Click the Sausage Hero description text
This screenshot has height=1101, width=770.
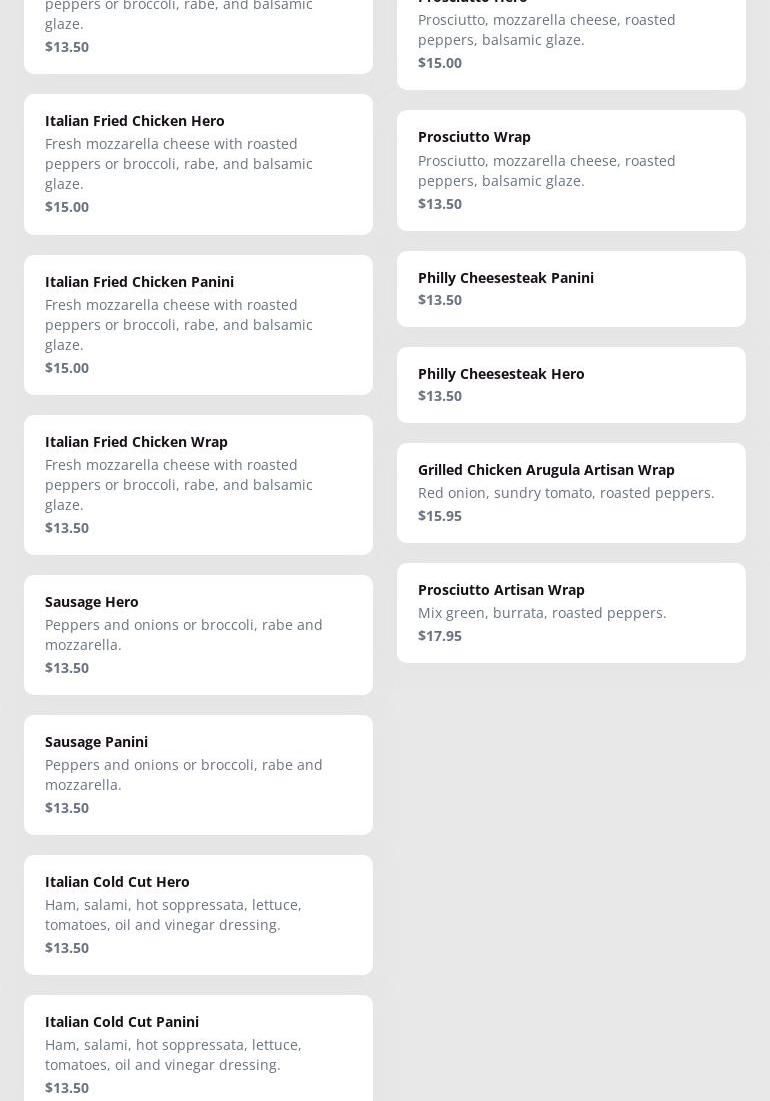(184, 635)
